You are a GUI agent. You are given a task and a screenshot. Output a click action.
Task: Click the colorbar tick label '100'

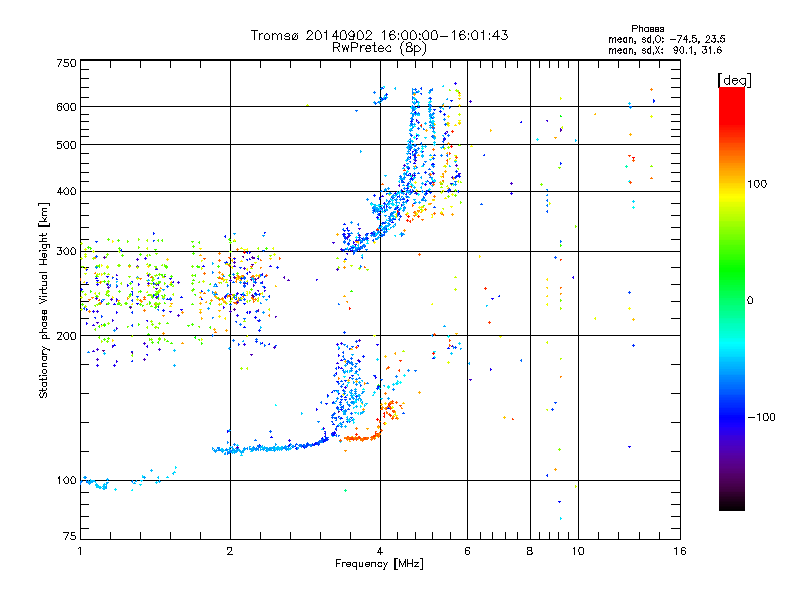(757, 184)
